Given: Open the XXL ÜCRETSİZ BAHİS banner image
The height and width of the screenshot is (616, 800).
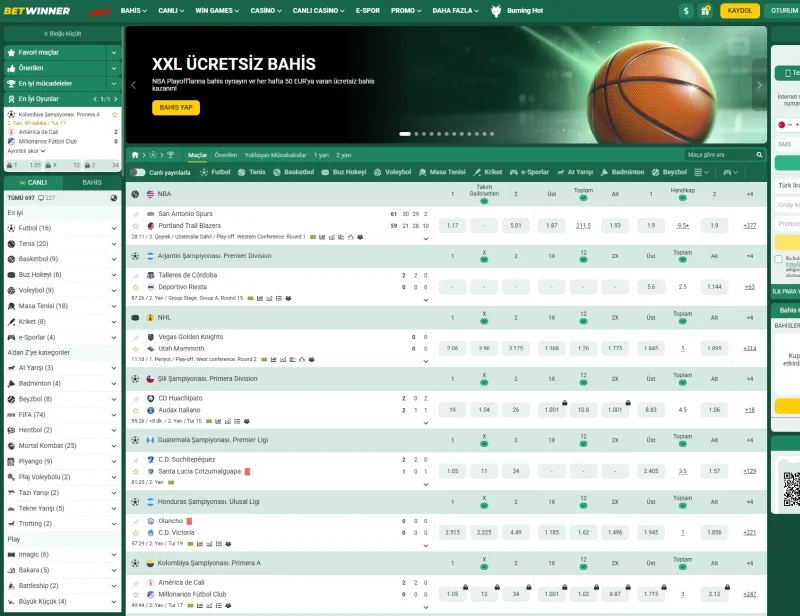Looking at the screenshot, I should [x=446, y=85].
